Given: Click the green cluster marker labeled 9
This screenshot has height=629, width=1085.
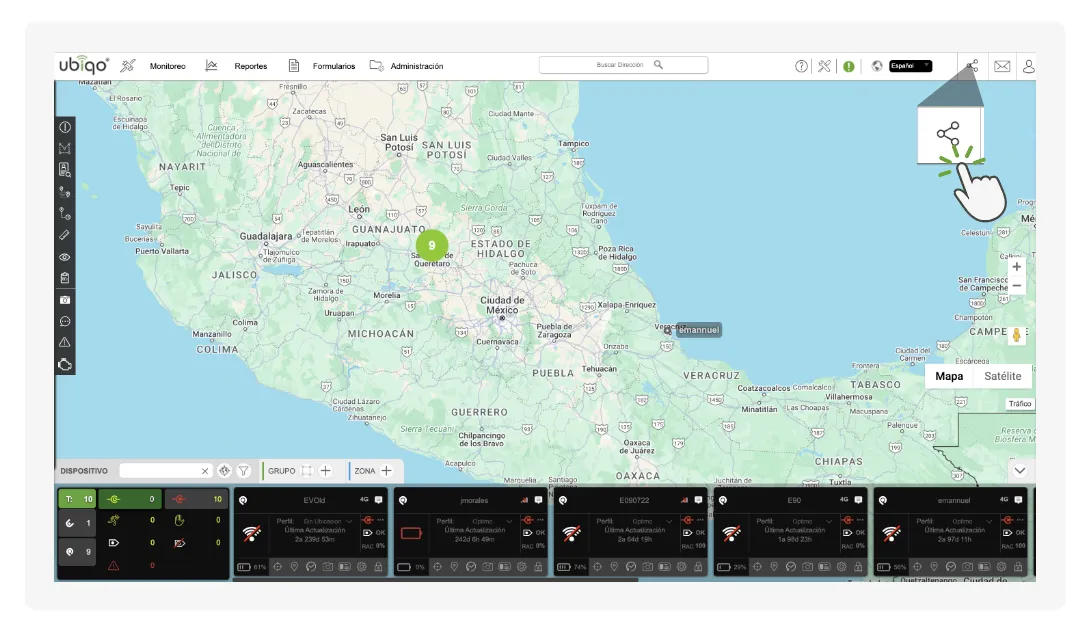Looking at the screenshot, I should pyautogui.click(x=432, y=246).
